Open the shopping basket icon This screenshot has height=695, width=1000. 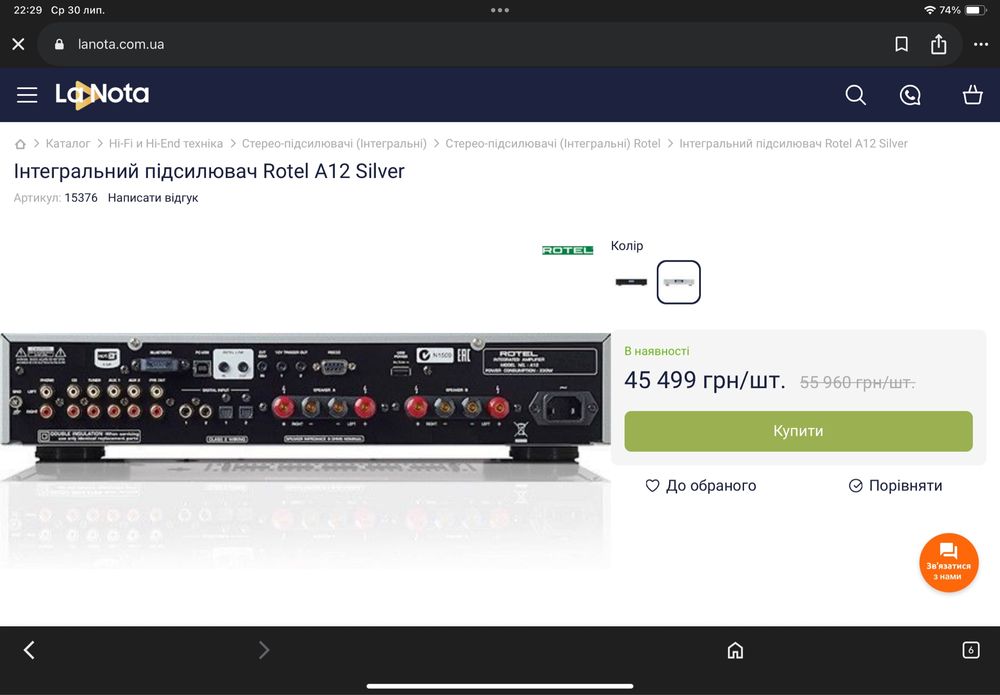click(973, 94)
